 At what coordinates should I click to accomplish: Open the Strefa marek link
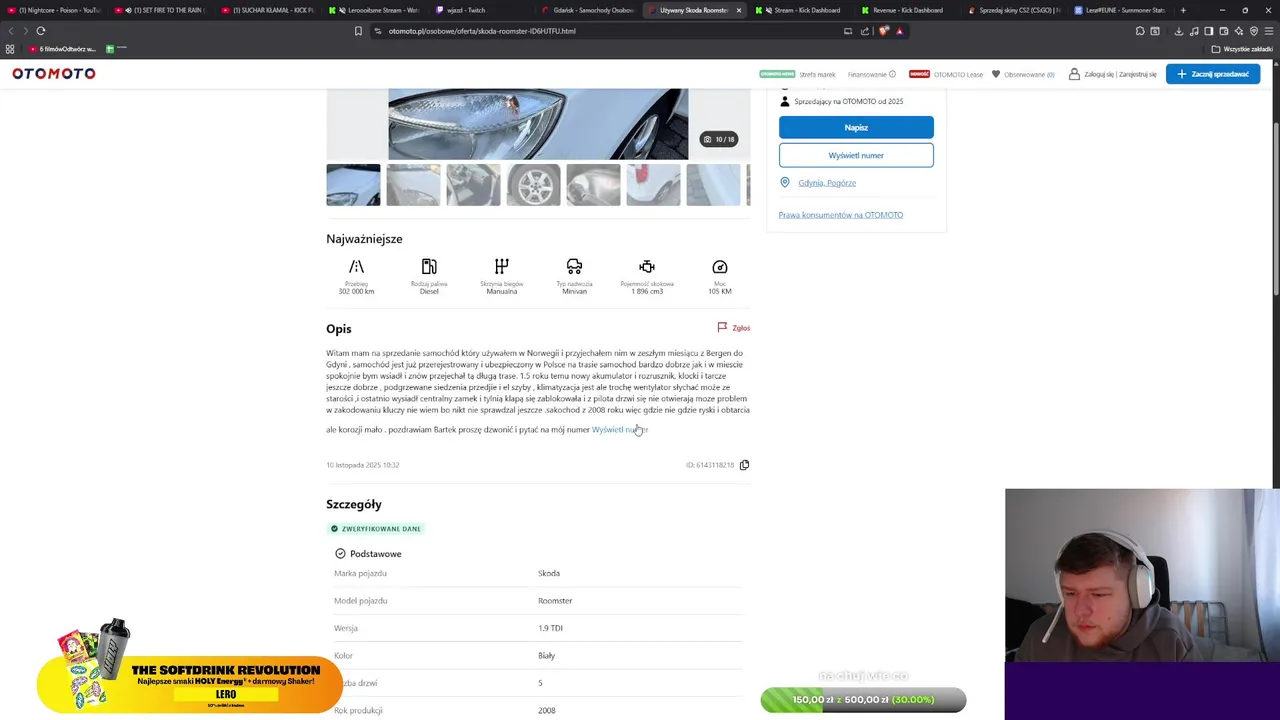pyautogui.click(x=817, y=74)
